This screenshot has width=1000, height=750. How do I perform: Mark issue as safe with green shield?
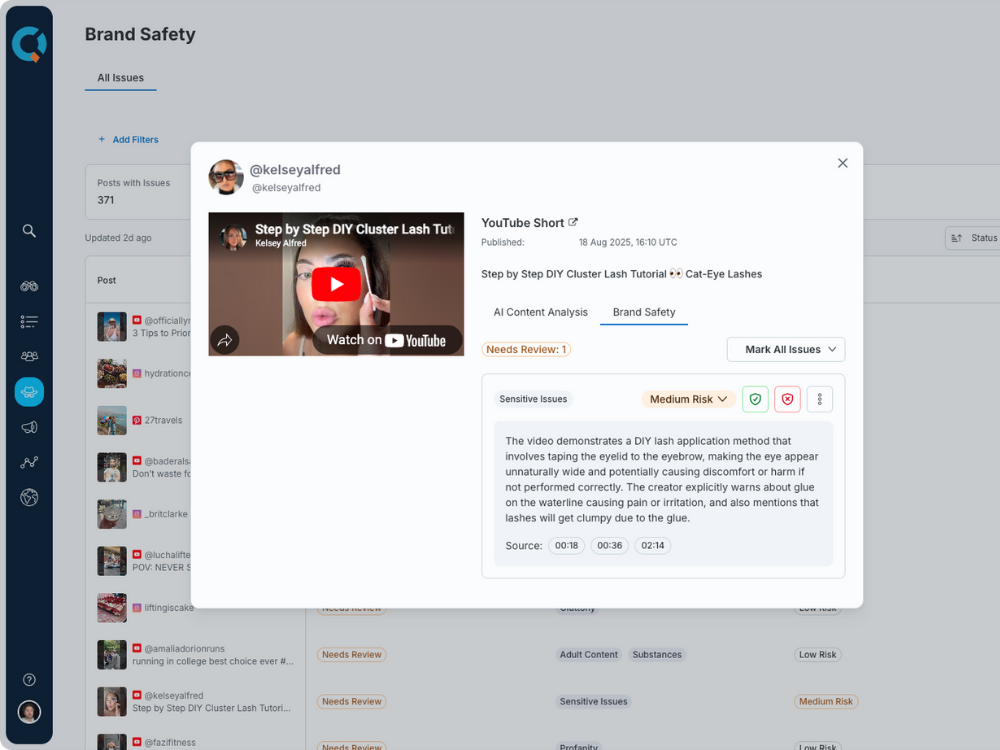(755, 399)
